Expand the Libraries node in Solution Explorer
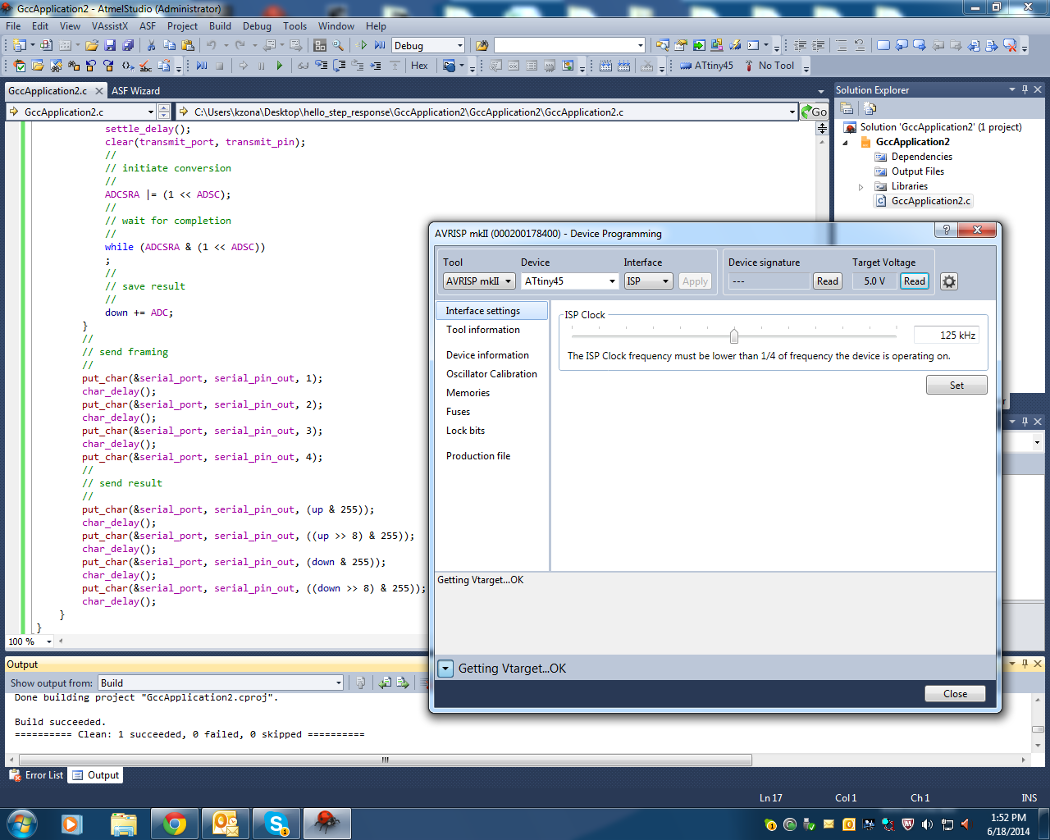The height and width of the screenshot is (840, 1050). coord(861,187)
